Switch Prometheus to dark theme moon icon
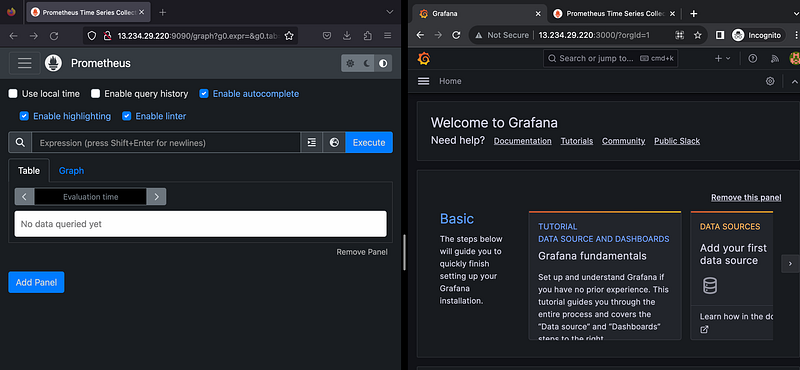800x370 pixels. click(x=367, y=63)
